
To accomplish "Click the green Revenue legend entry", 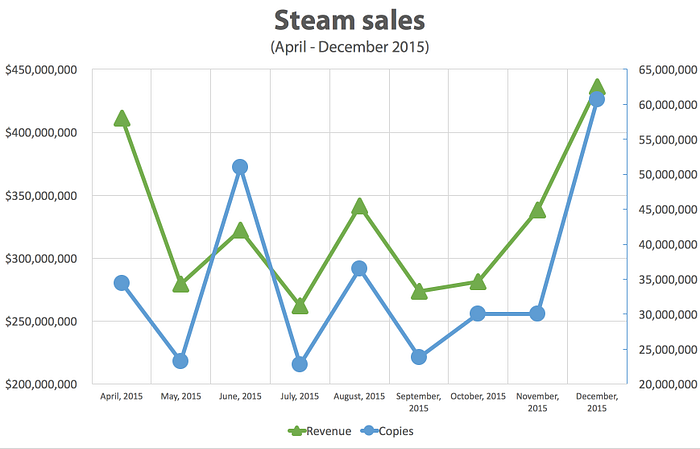I will coord(320,431).
